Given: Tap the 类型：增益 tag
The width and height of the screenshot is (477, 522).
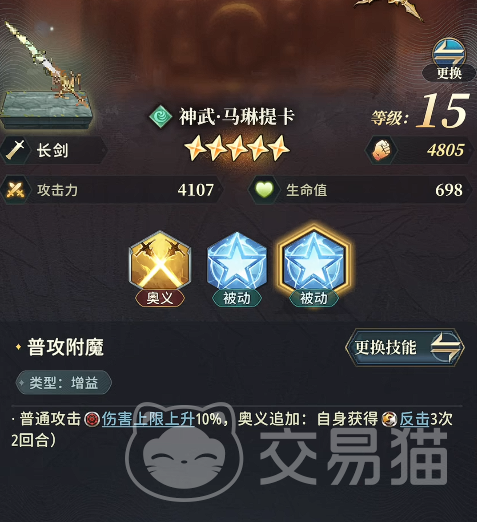Looking at the screenshot, I should point(63,382).
